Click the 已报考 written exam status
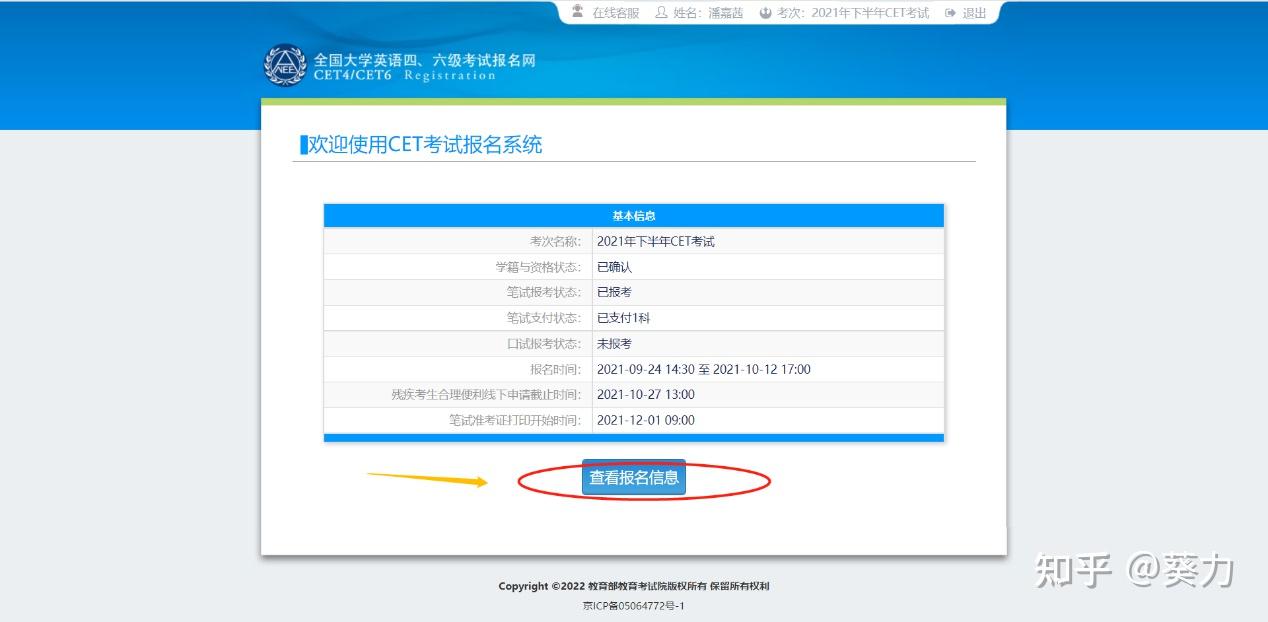The image size is (1268, 622). click(613, 291)
